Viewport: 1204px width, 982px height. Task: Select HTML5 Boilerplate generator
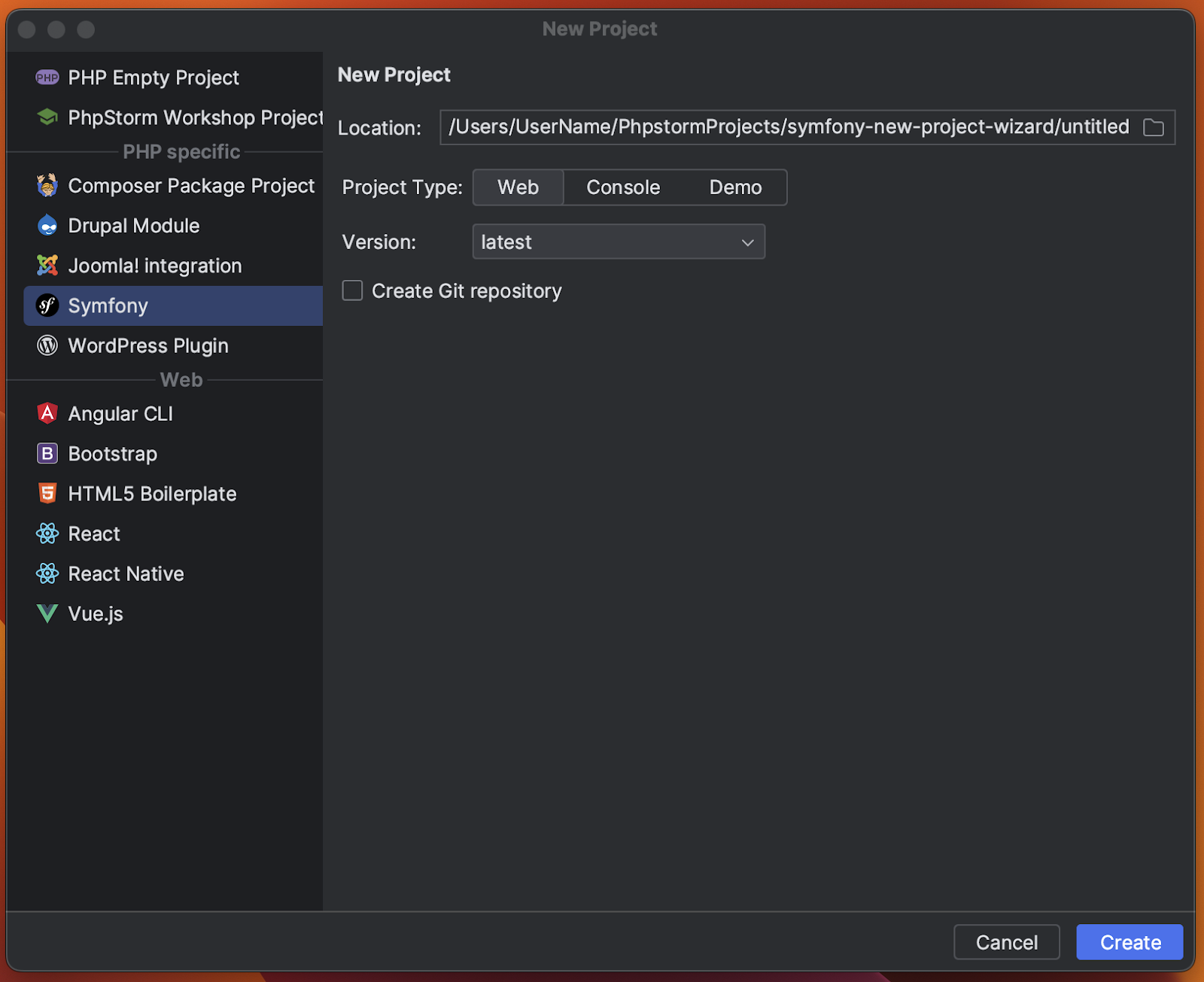[x=152, y=494]
